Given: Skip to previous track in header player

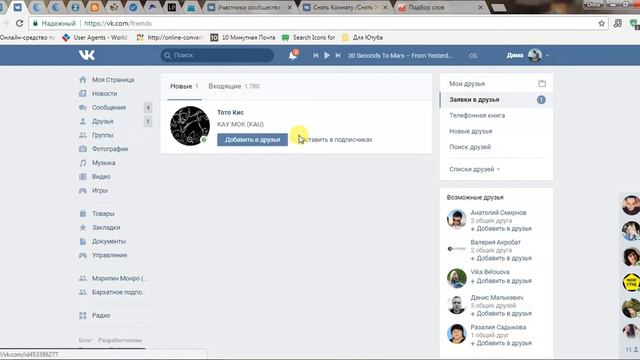Looking at the screenshot, I should point(316,55).
